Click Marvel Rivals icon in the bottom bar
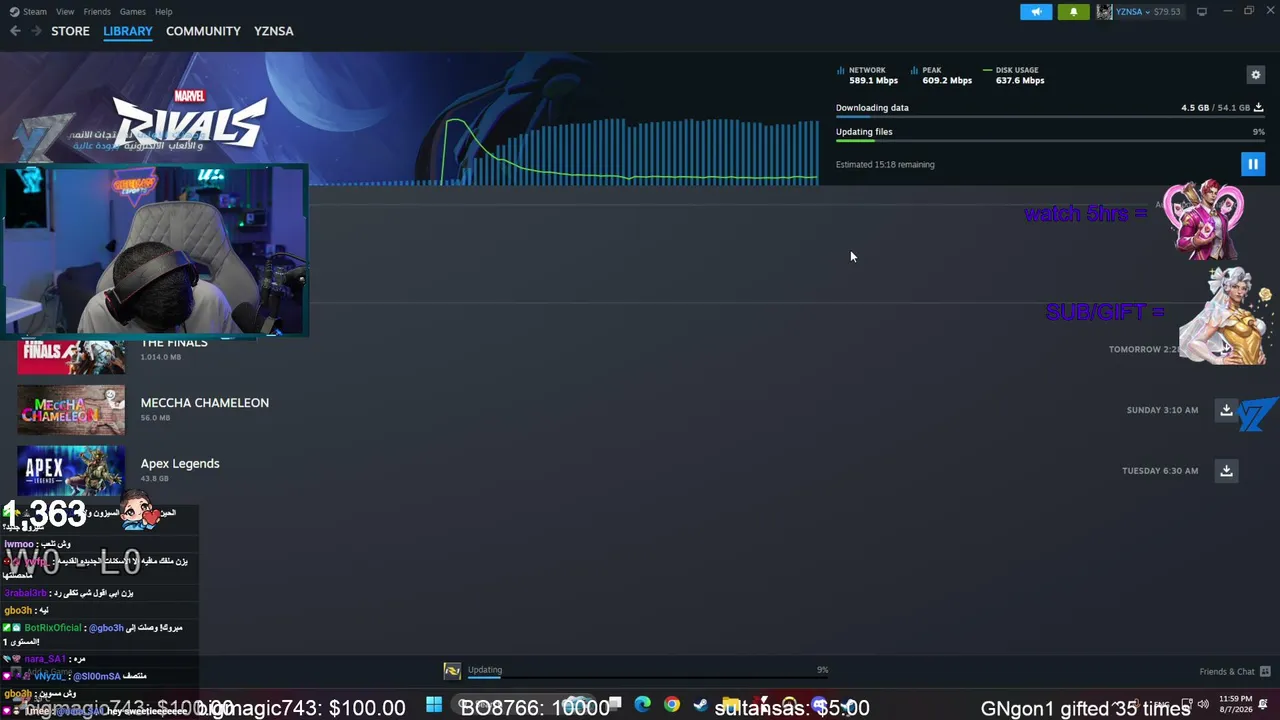Image resolution: width=1280 pixels, height=720 pixels. [x=452, y=671]
